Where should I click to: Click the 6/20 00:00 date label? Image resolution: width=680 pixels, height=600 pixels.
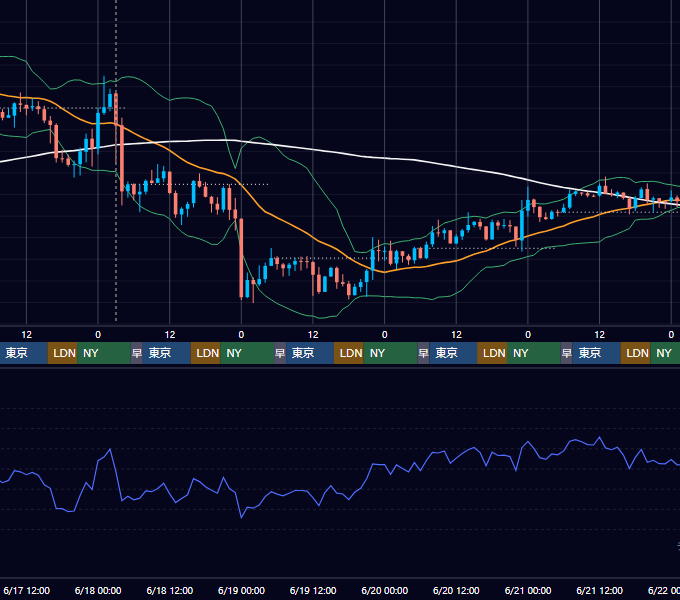[385, 590]
